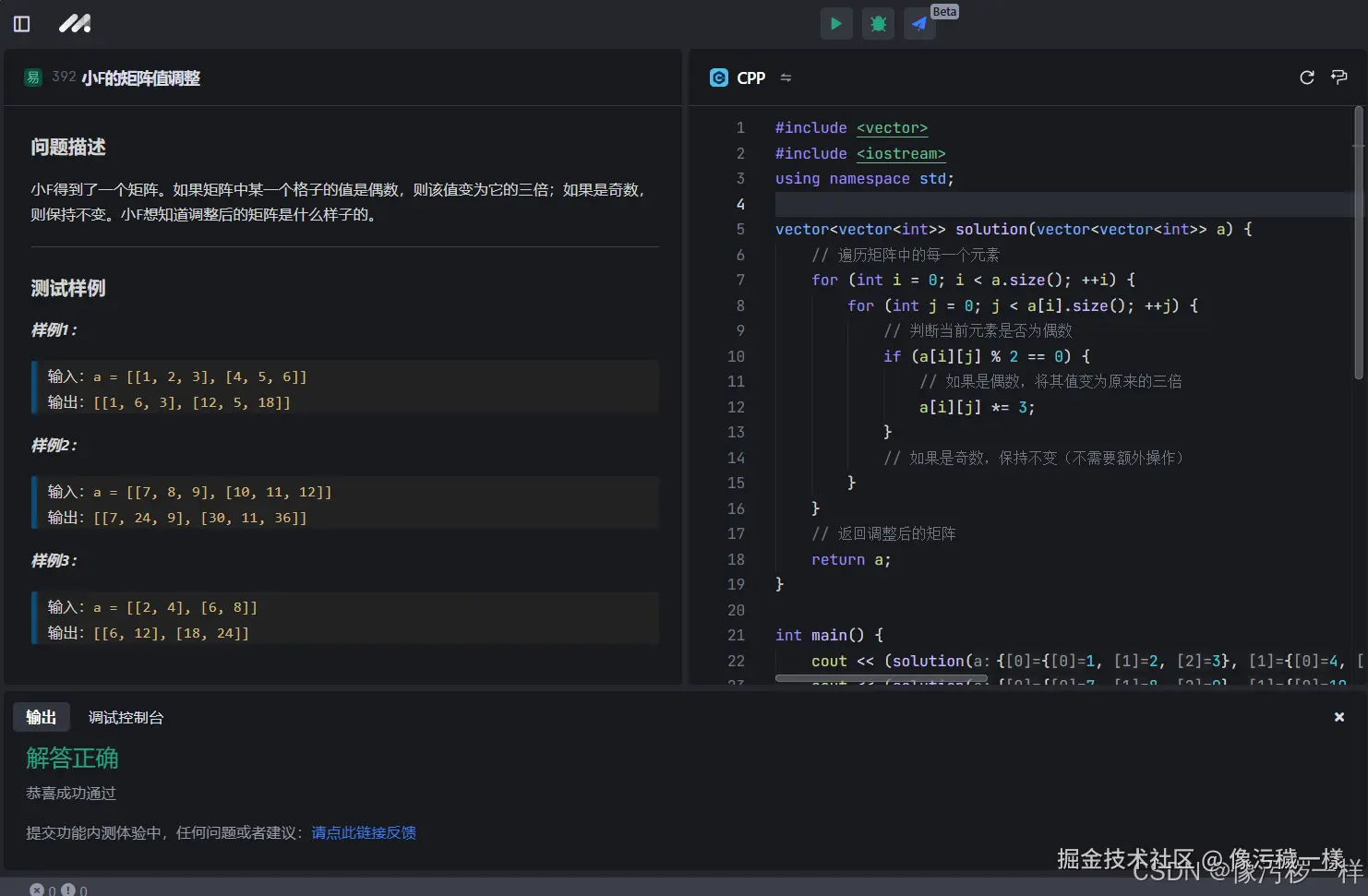This screenshot has height=896, width=1368.
Task: Click the CPP language icon
Action: pos(718,78)
